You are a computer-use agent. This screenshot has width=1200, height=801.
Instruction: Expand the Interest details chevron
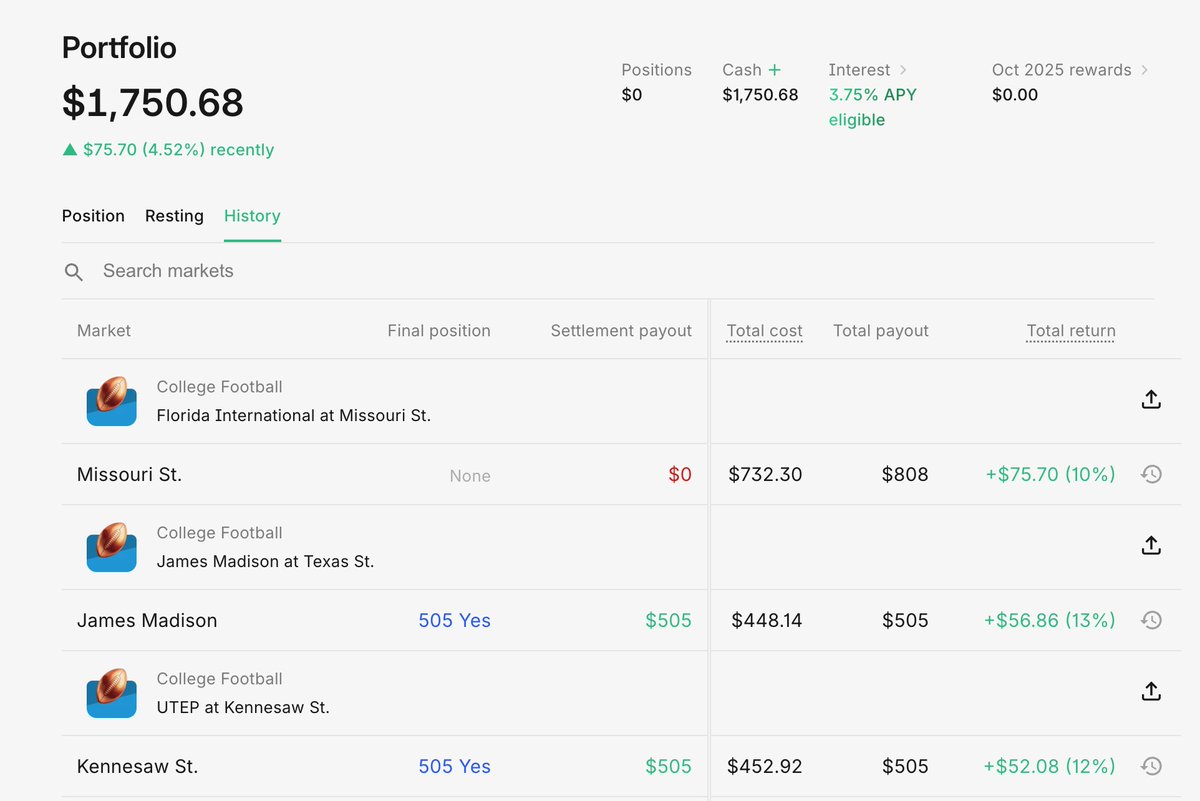click(x=903, y=70)
